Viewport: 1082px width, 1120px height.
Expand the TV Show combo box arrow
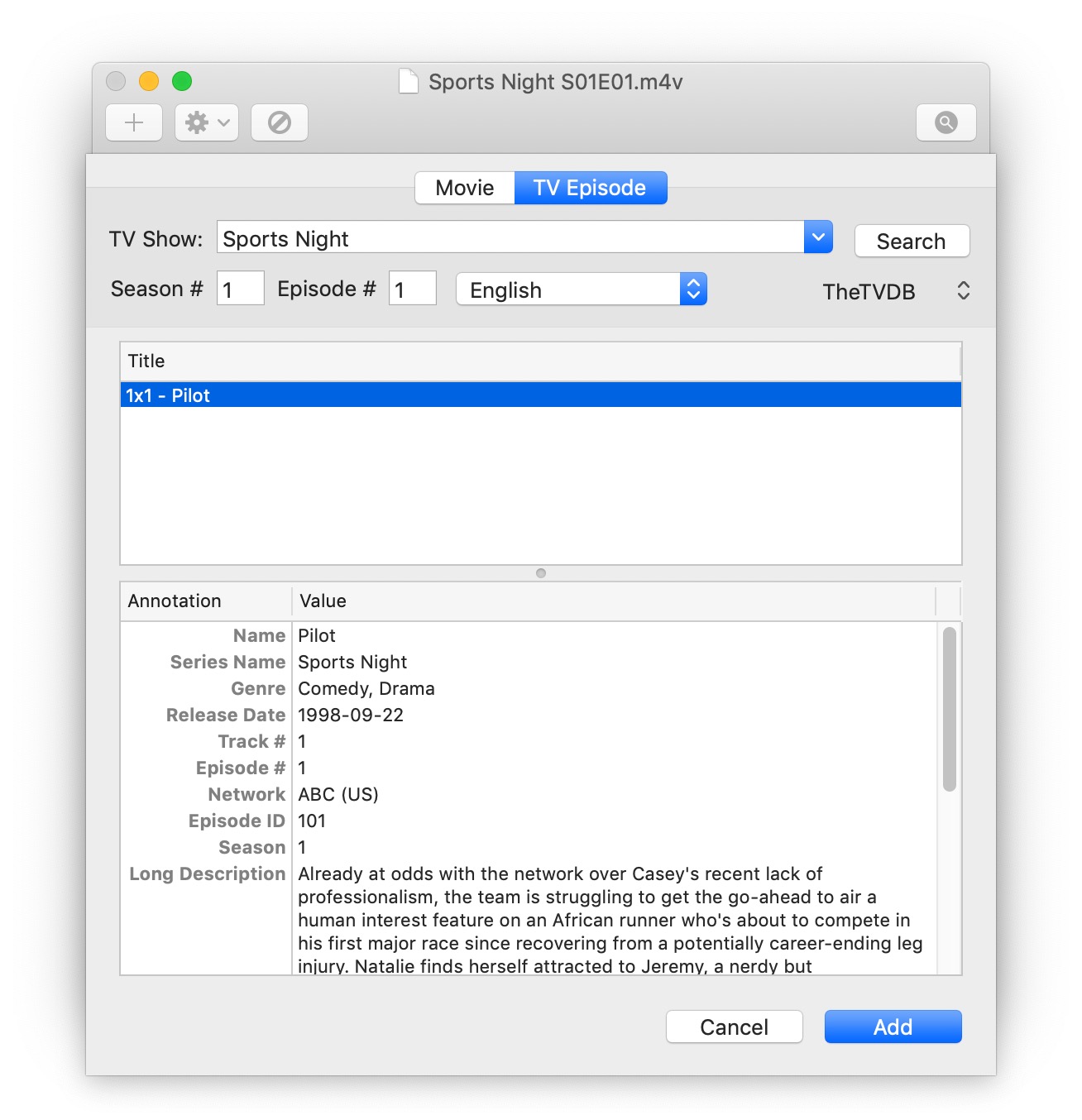pyautogui.click(x=818, y=237)
